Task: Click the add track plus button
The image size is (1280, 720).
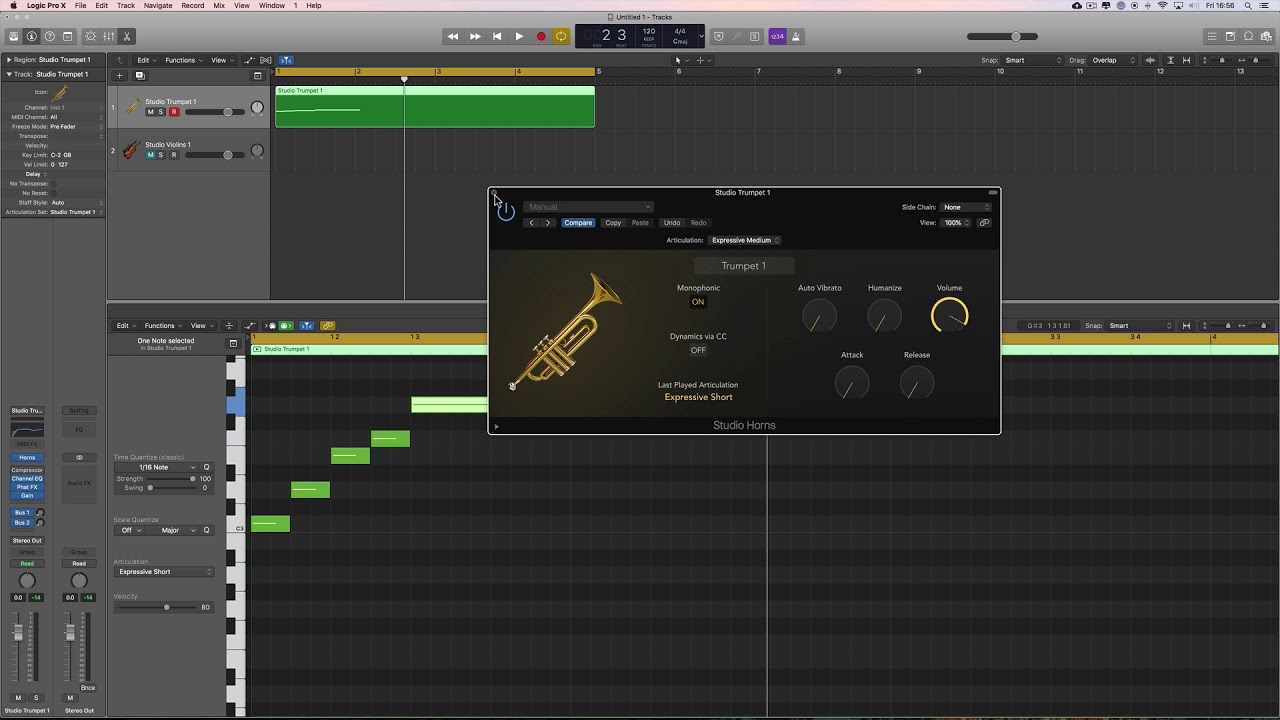Action: [x=120, y=76]
